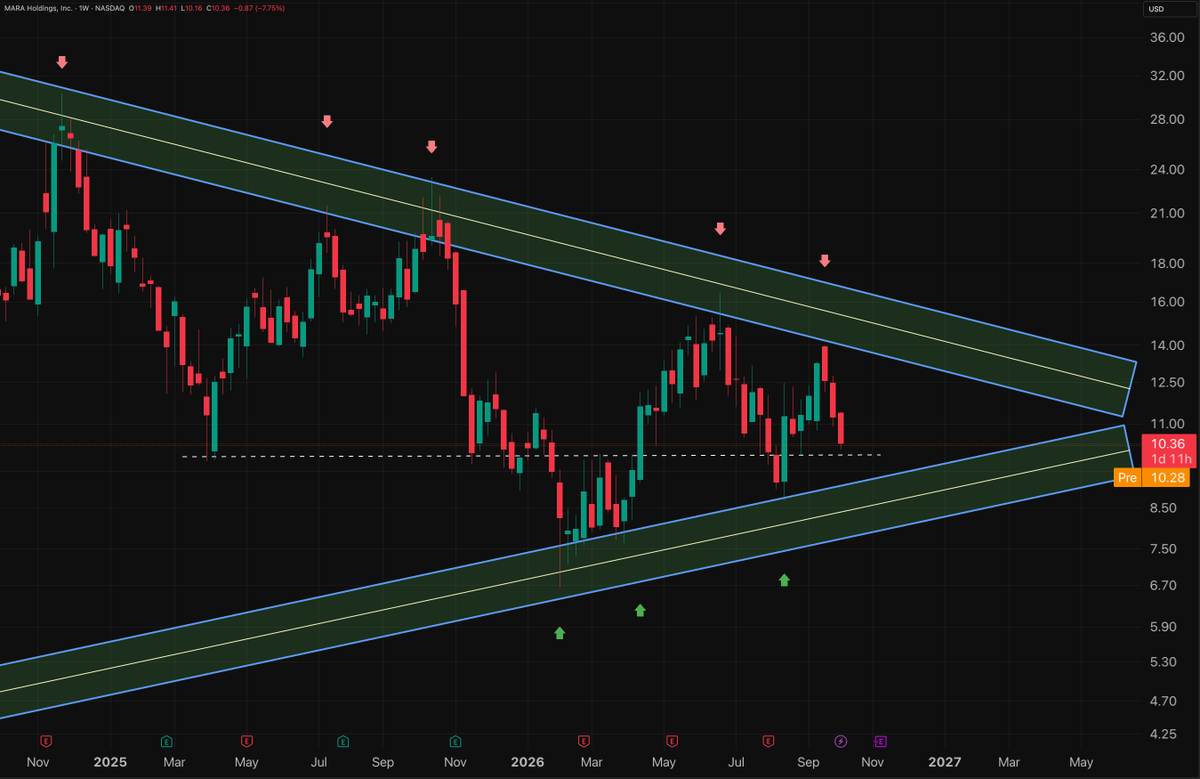
Task: Select the leftmost red down arrow drawing
Action: coord(62,62)
